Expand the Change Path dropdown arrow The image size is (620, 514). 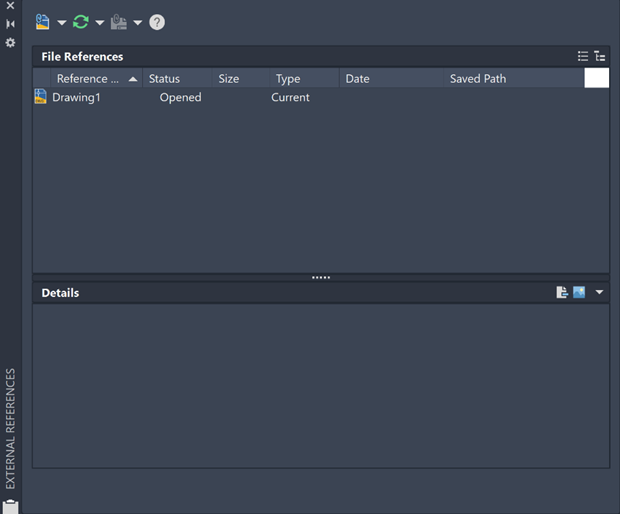click(138, 22)
